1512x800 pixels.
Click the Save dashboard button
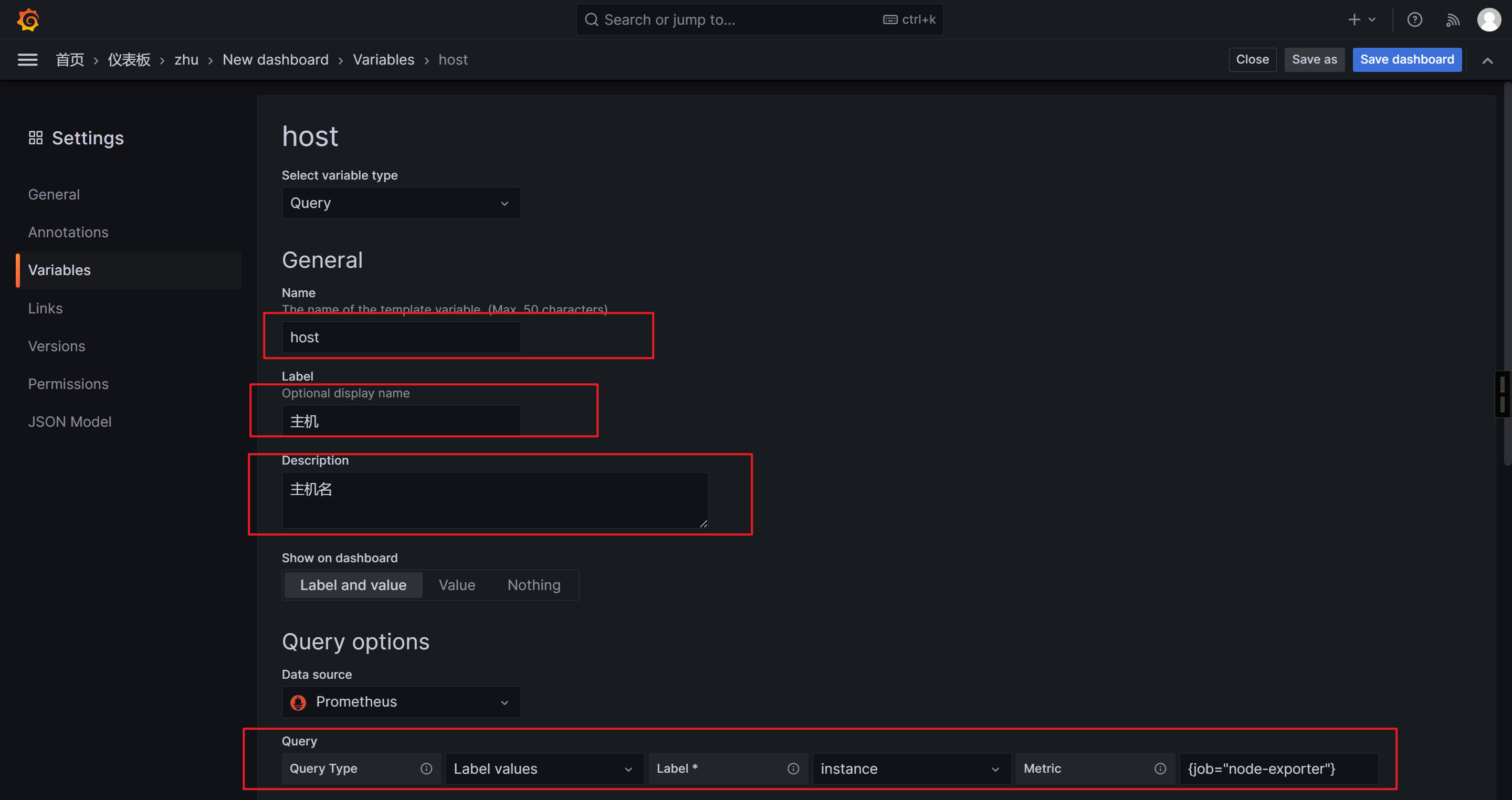(1406, 60)
